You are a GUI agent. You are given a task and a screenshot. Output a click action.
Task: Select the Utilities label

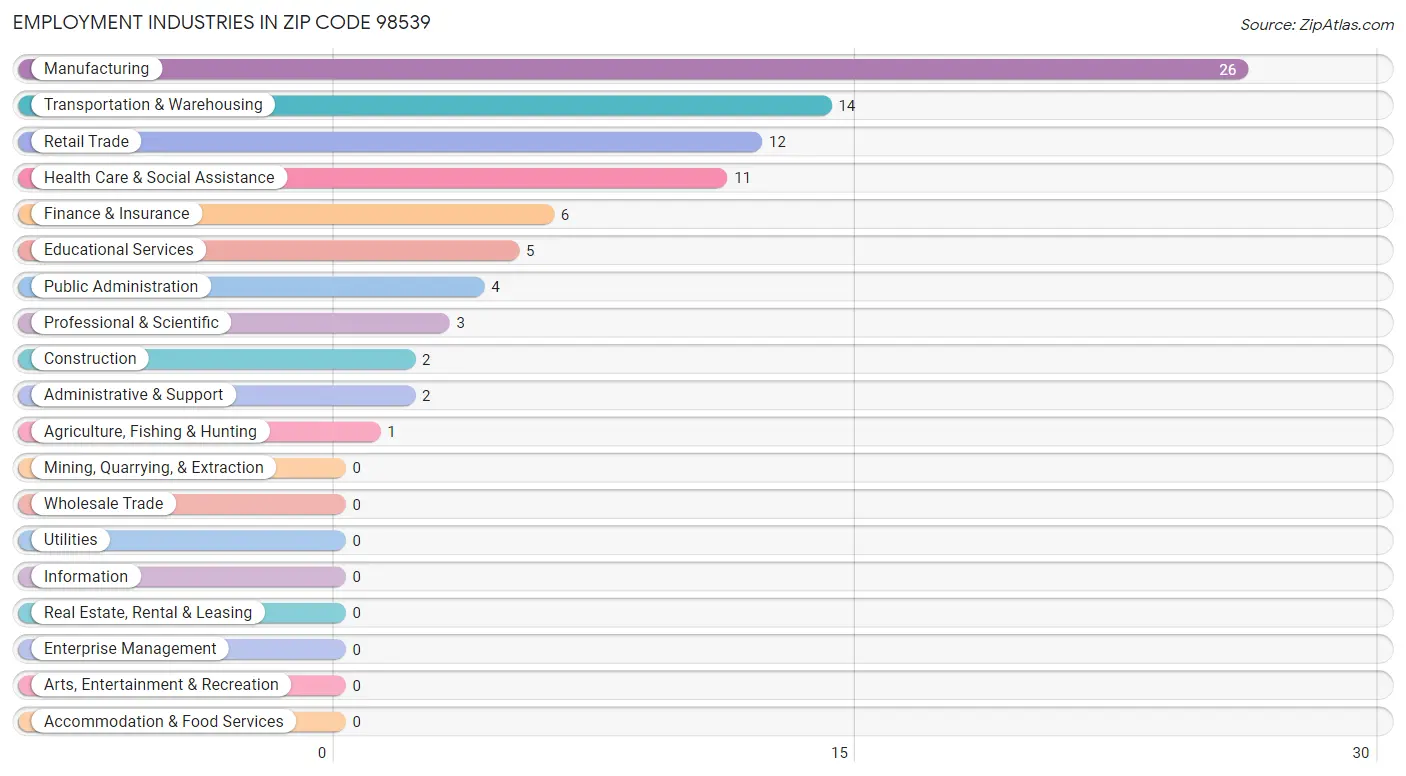pos(71,540)
